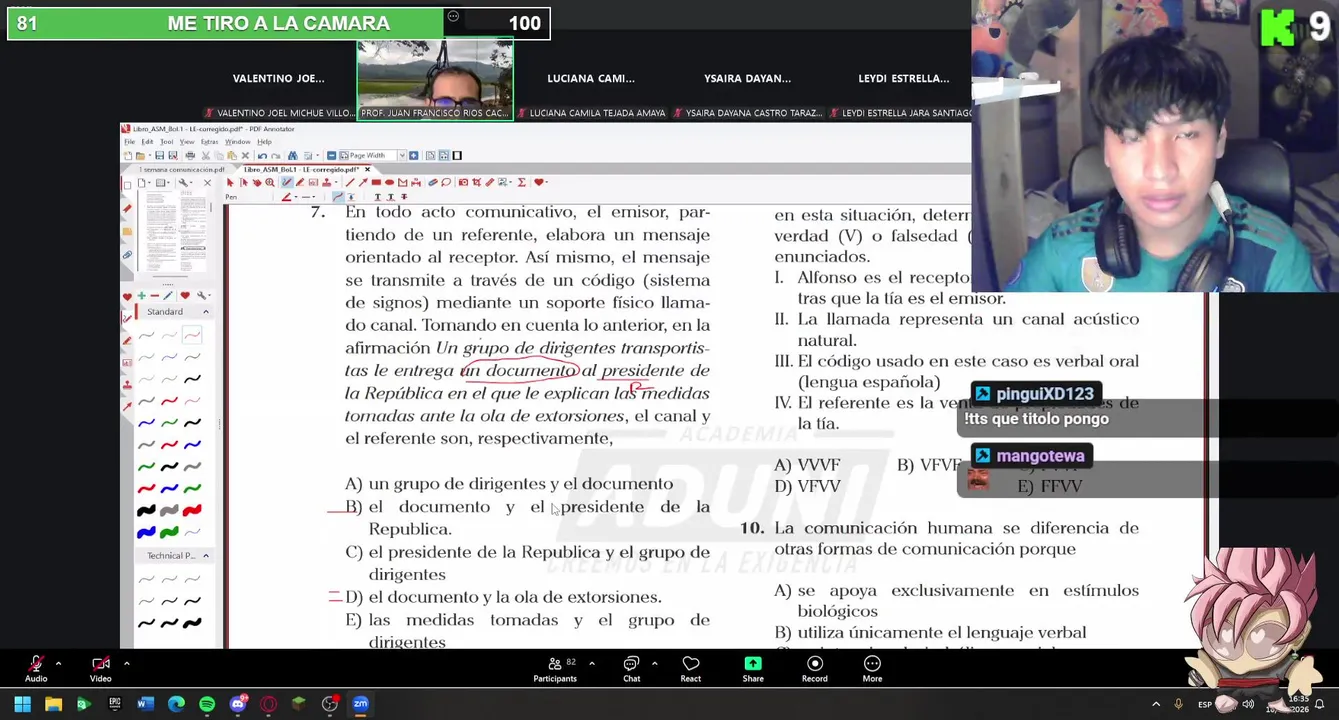The width and height of the screenshot is (1339, 720).
Task: Open Zoom Participants panel
Action: point(555,669)
